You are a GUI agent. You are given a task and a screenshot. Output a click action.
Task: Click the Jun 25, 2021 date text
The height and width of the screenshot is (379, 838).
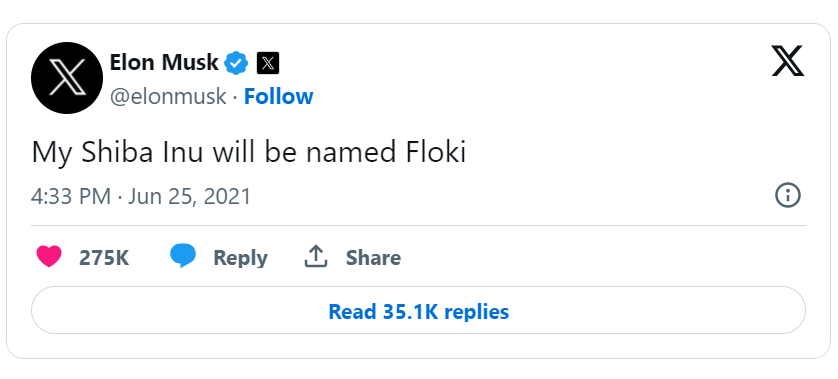tap(189, 196)
